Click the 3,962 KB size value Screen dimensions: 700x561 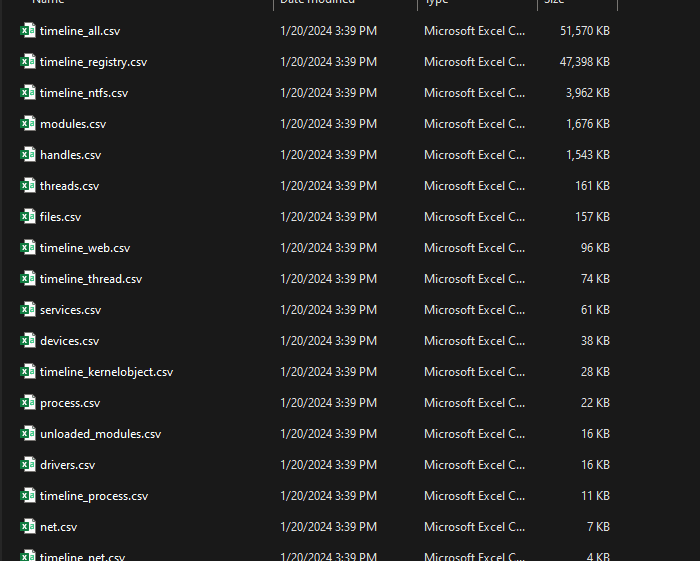[x=588, y=93]
